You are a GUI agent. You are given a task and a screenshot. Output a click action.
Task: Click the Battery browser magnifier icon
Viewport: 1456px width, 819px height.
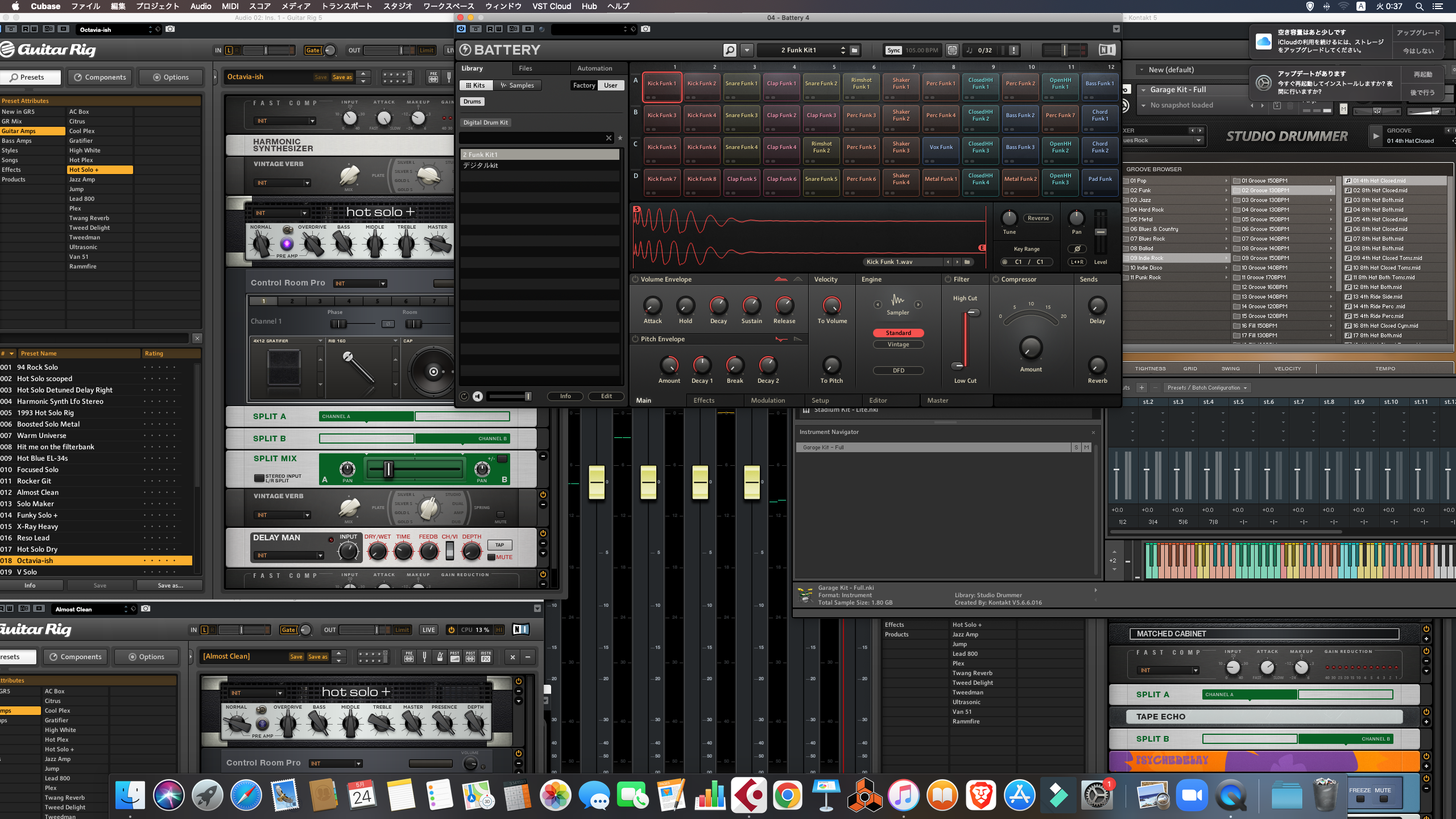tap(730, 50)
